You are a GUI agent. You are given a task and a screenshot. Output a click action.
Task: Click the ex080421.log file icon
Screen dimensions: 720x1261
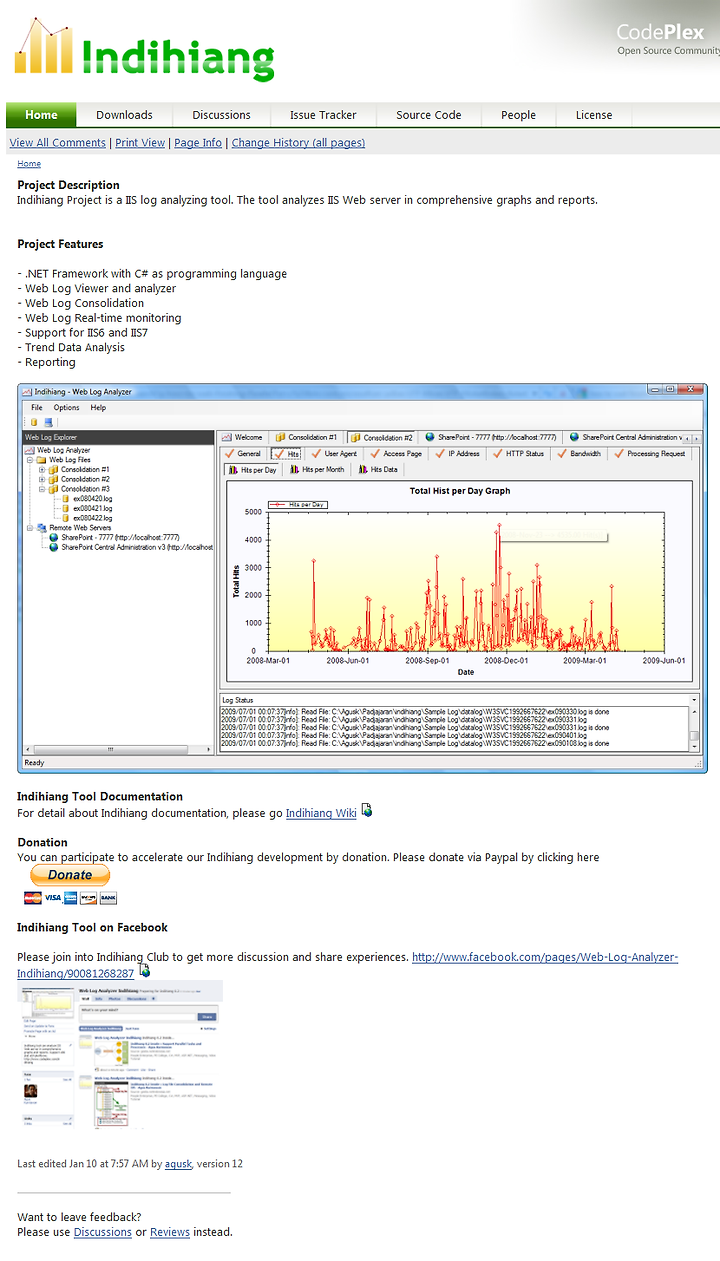pos(66,508)
